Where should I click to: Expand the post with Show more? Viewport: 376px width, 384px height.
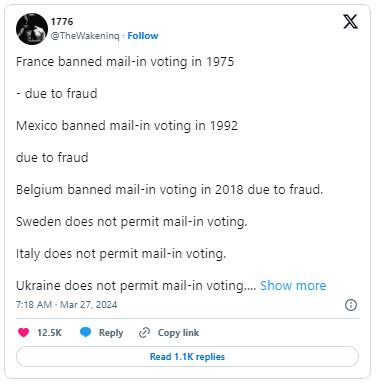293,286
